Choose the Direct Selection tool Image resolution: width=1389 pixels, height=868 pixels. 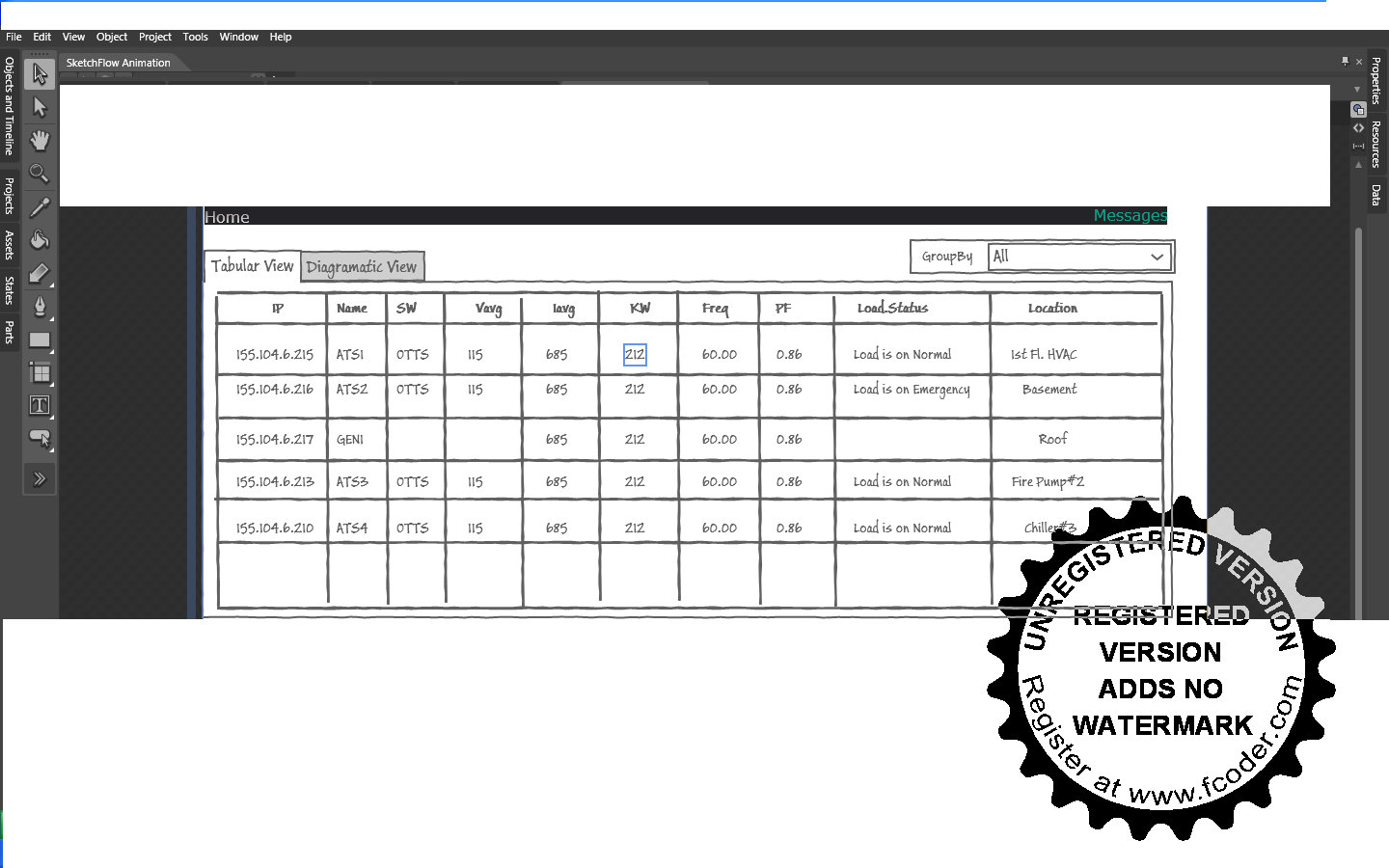[x=40, y=106]
